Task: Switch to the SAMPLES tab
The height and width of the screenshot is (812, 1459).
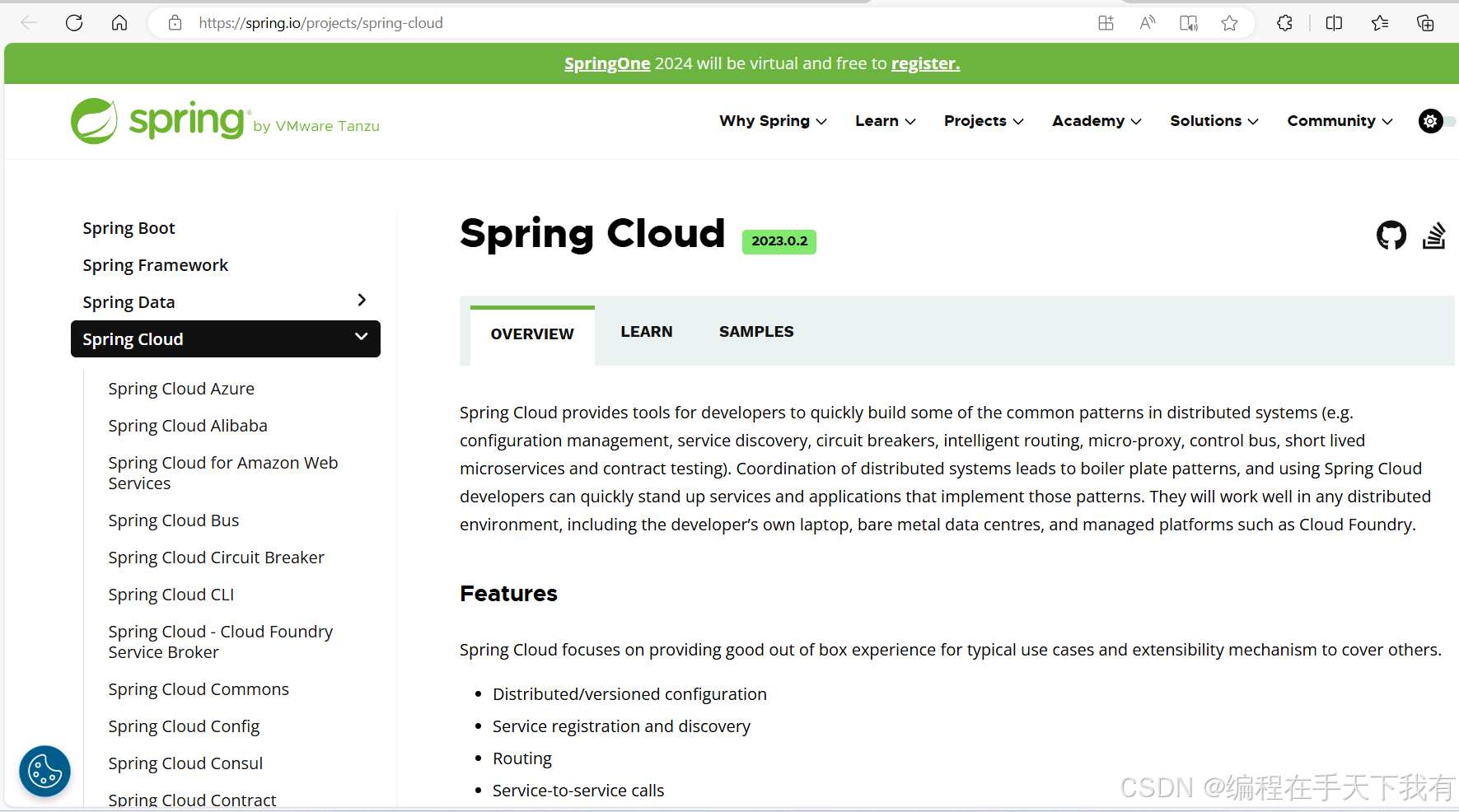Action: [x=756, y=332]
